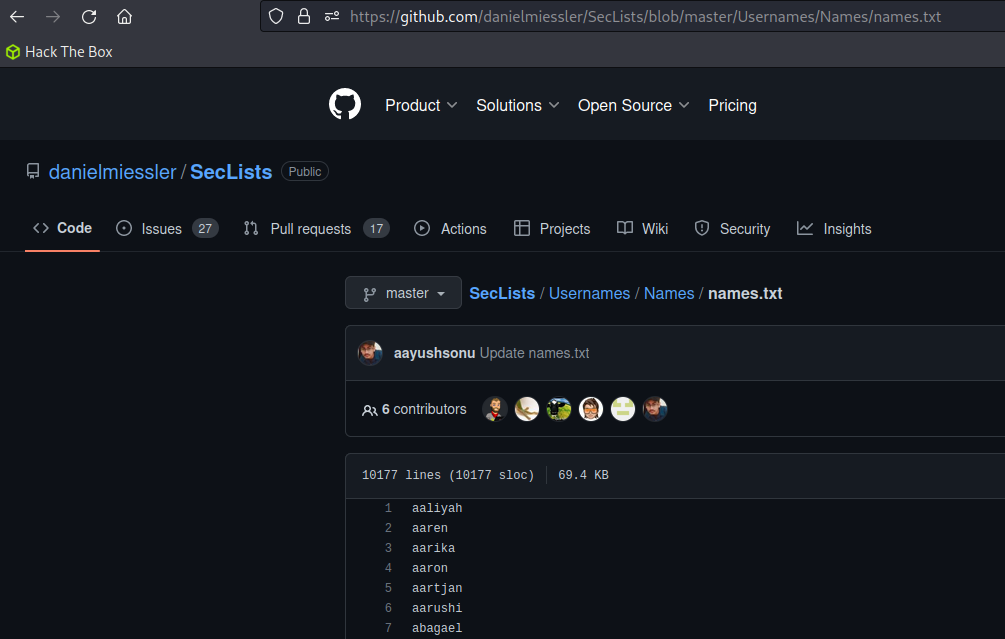Click the name aarushi in the file
Image resolution: width=1005 pixels, height=639 pixels.
[437, 608]
